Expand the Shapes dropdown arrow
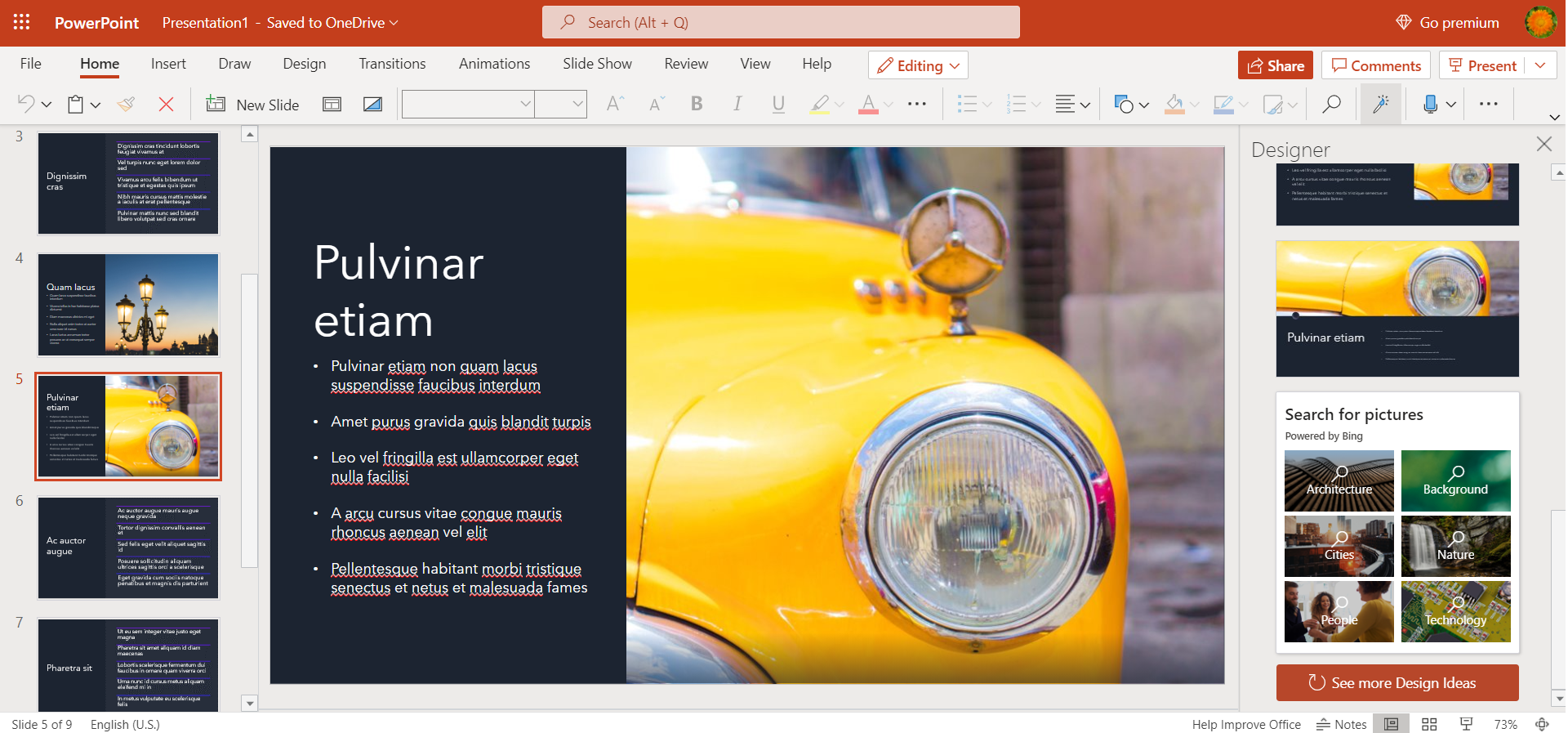Image resolution: width=1568 pixels, height=733 pixels. pyautogui.click(x=1144, y=105)
